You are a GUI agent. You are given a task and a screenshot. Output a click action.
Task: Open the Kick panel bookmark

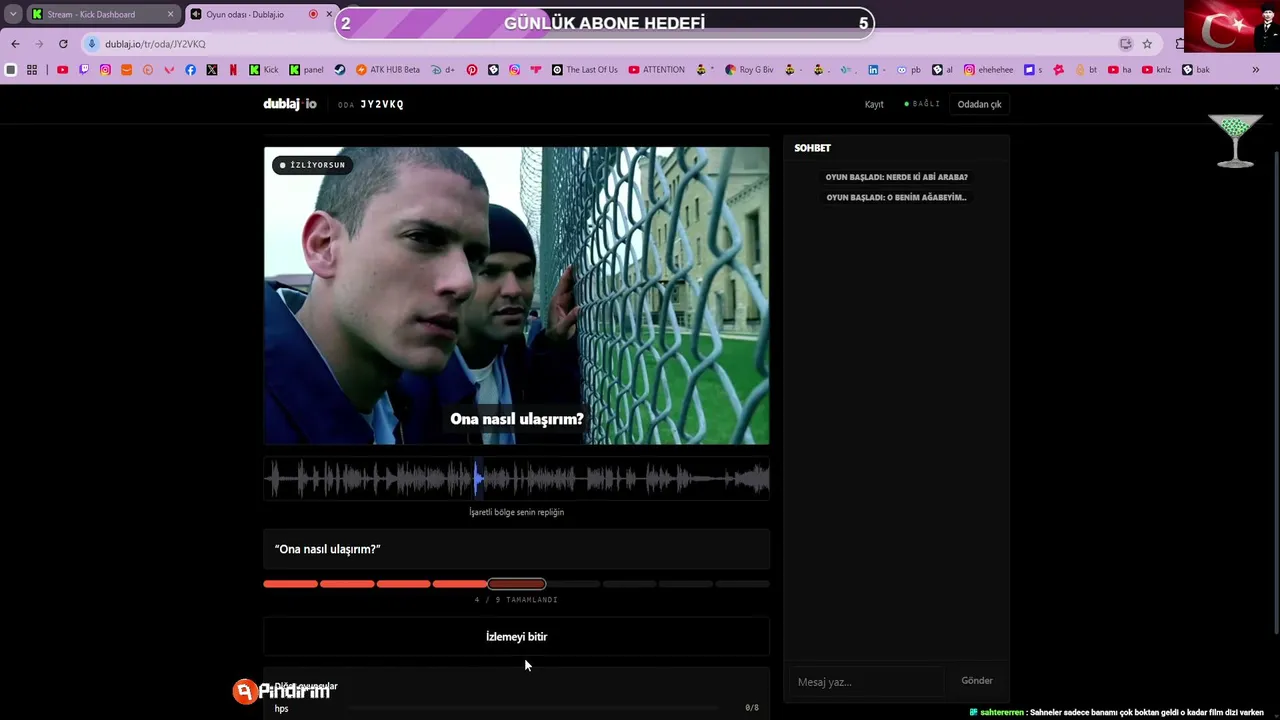click(x=307, y=70)
